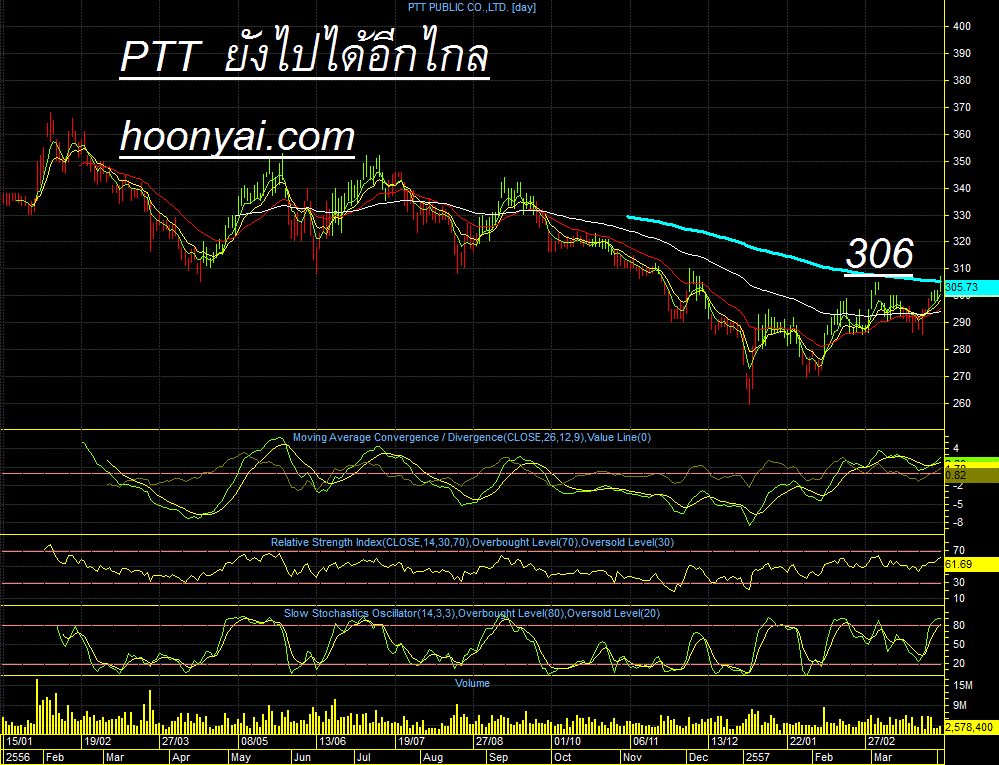Image resolution: width=999 pixels, height=765 pixels.
Task: Click the 310 price axis label
Action: pyautogui.click(x=962, y=268)
